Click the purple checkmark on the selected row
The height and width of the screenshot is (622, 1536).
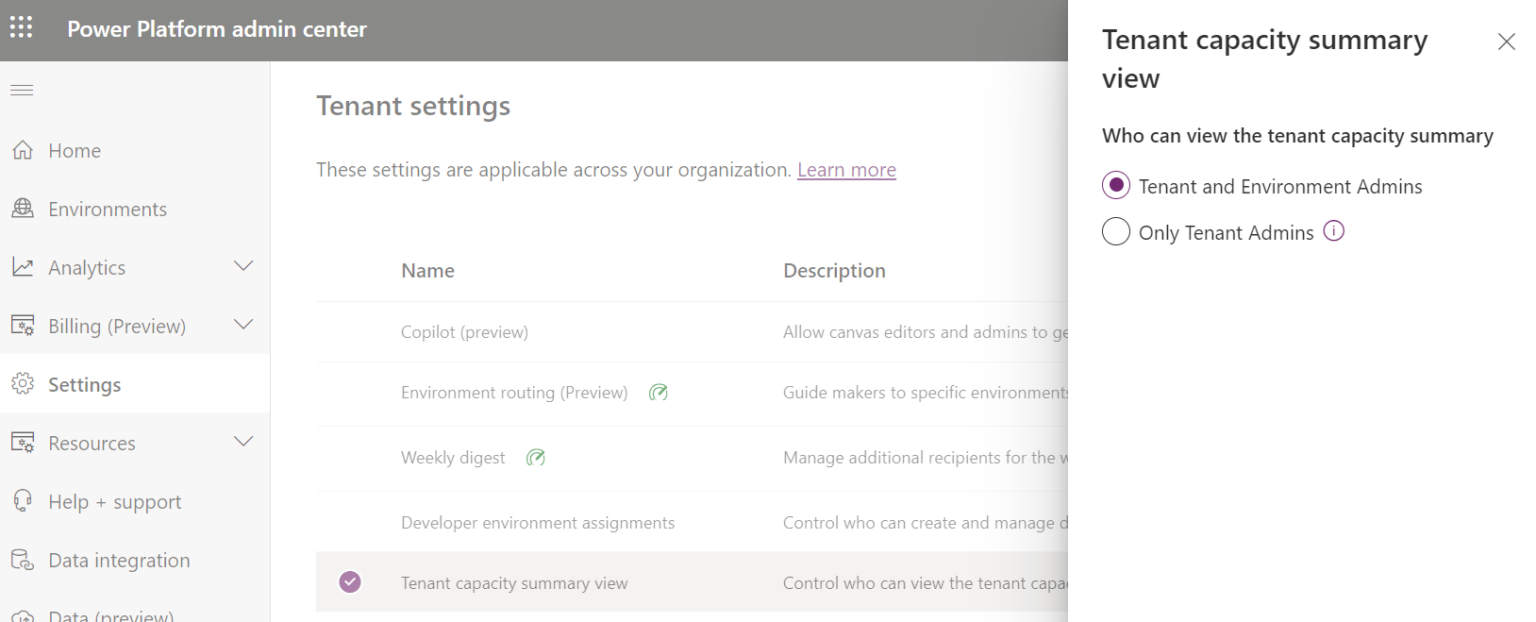[x=349, y=582]
